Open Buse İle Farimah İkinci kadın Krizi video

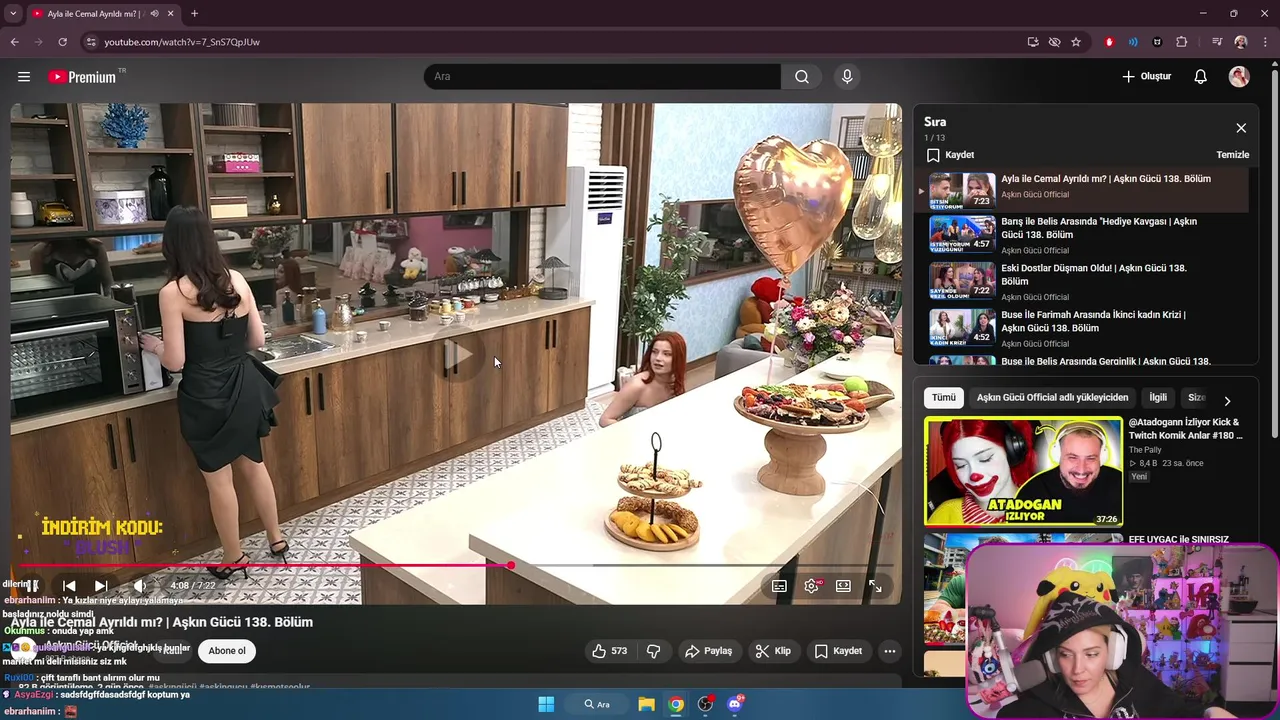(x=1085, y=328)
